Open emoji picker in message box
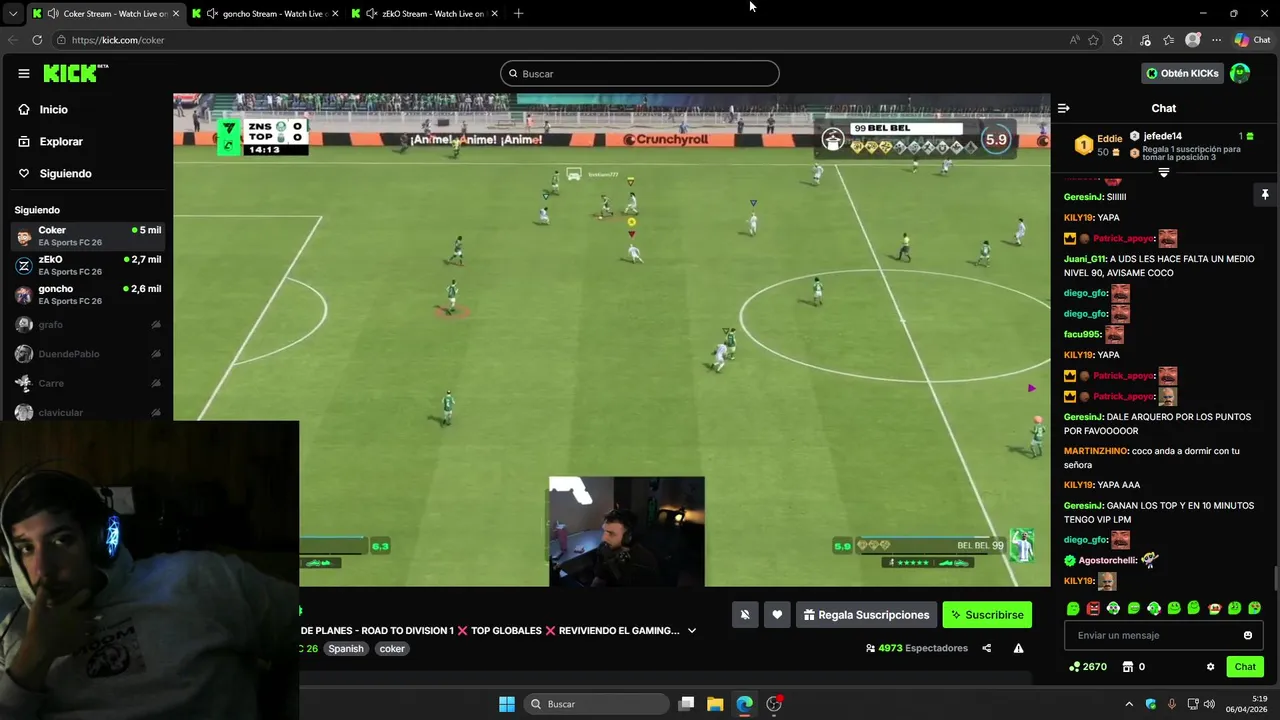The width and height of the screenshot is (1280, 720). [x=1247, y=635]
